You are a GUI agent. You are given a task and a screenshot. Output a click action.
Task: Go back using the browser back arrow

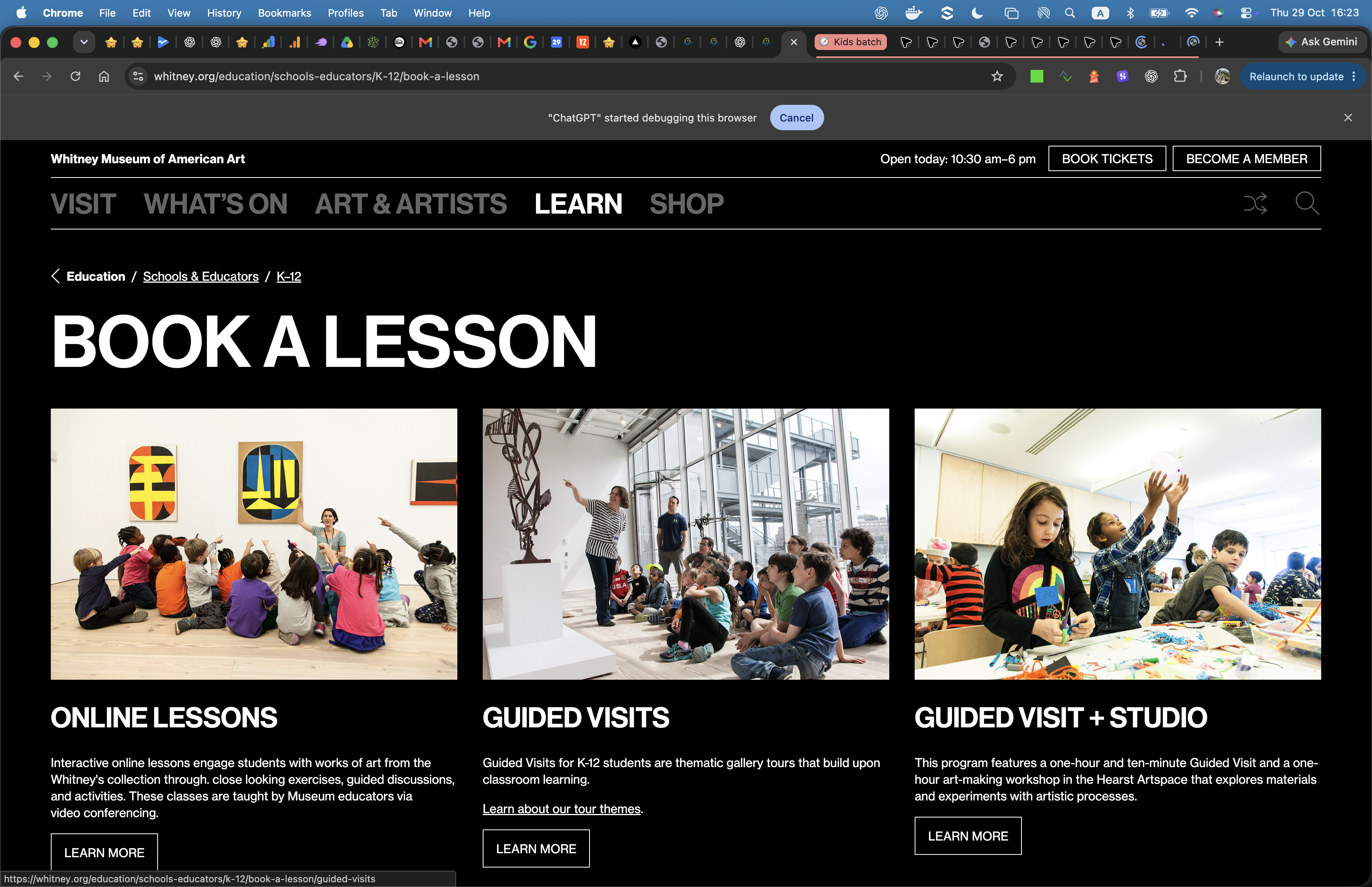pos(18,76)
